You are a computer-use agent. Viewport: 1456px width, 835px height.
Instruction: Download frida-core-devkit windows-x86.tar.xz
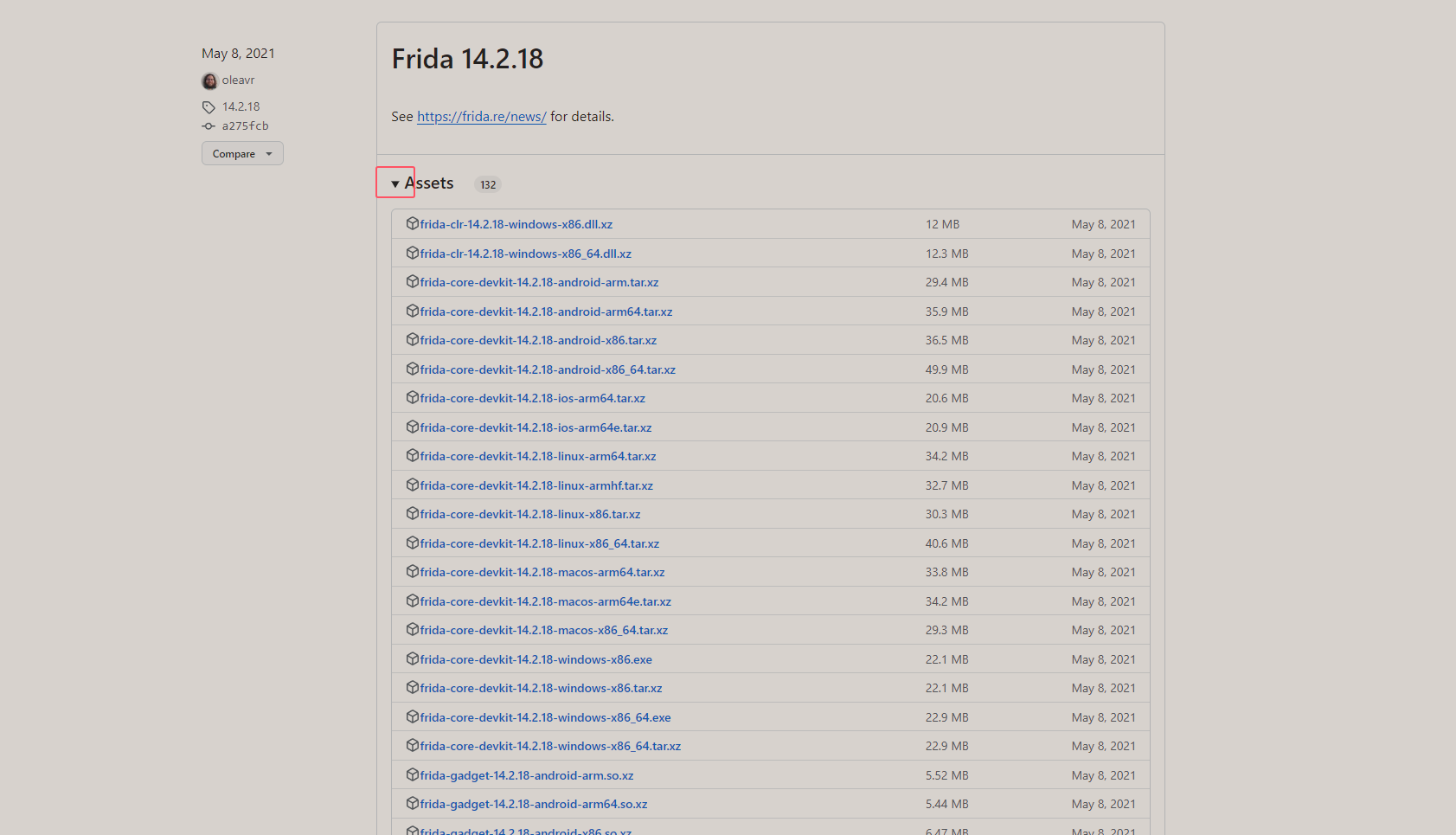541,688
